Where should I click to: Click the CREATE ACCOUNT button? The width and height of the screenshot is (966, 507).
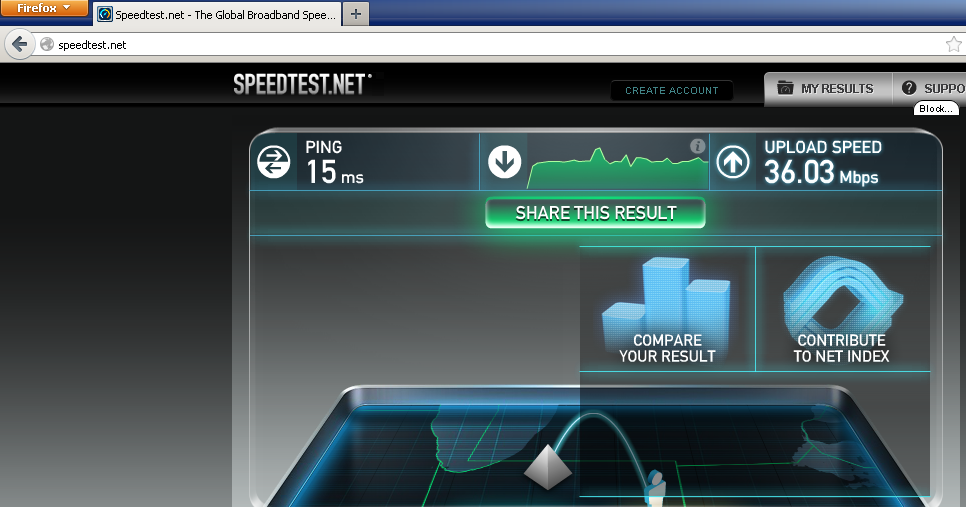(672, 91)
